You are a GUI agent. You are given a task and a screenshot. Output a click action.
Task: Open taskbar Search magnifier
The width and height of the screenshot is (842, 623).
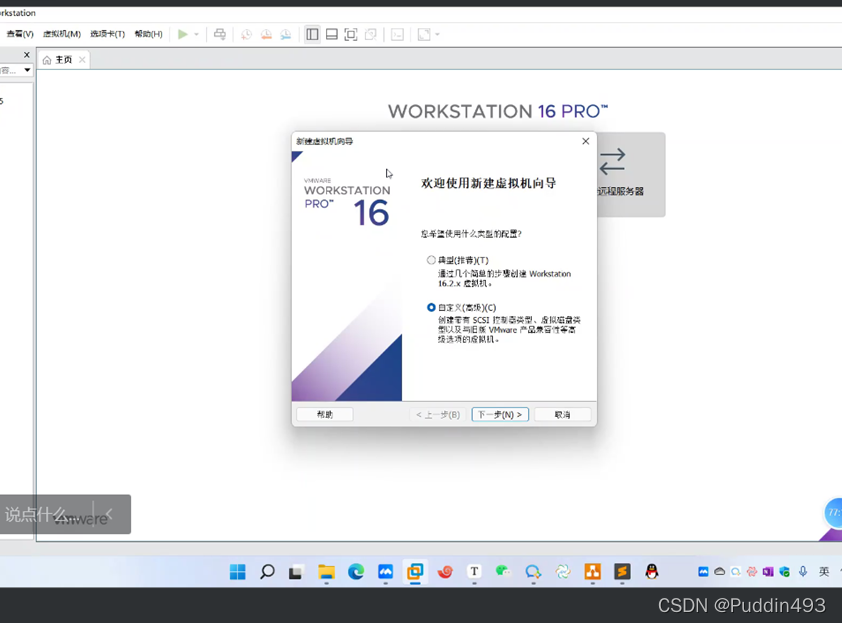pyautogui.click(x=267, y=572)
